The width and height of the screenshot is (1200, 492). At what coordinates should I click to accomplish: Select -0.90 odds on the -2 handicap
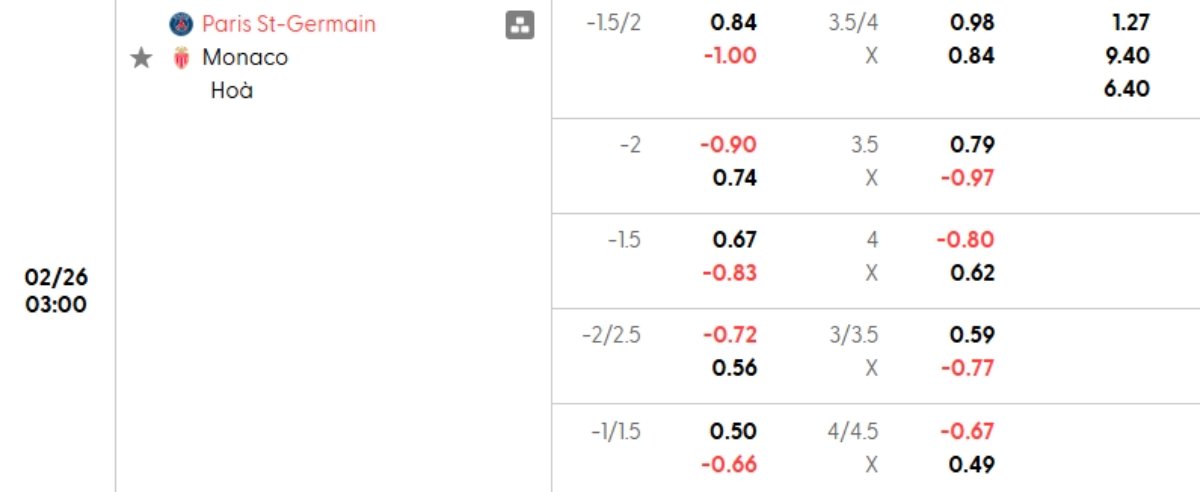tap(729, 145)
